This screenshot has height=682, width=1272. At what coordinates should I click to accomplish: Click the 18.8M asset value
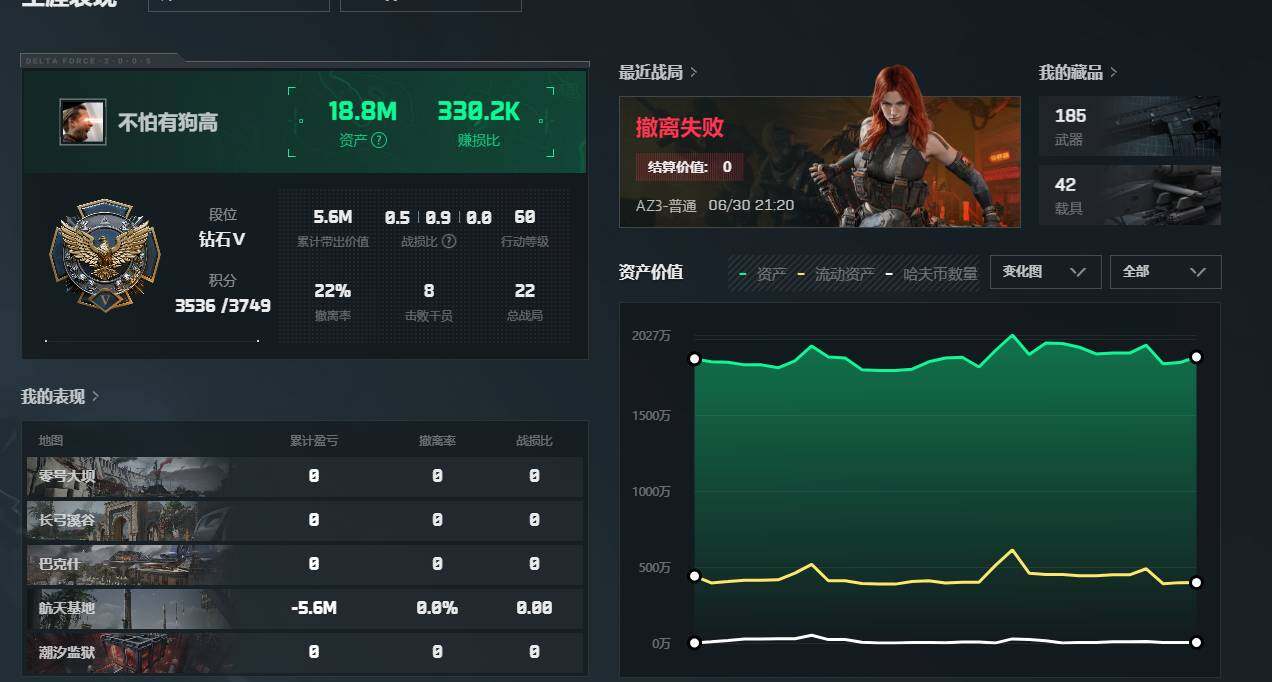coord(363,111)
